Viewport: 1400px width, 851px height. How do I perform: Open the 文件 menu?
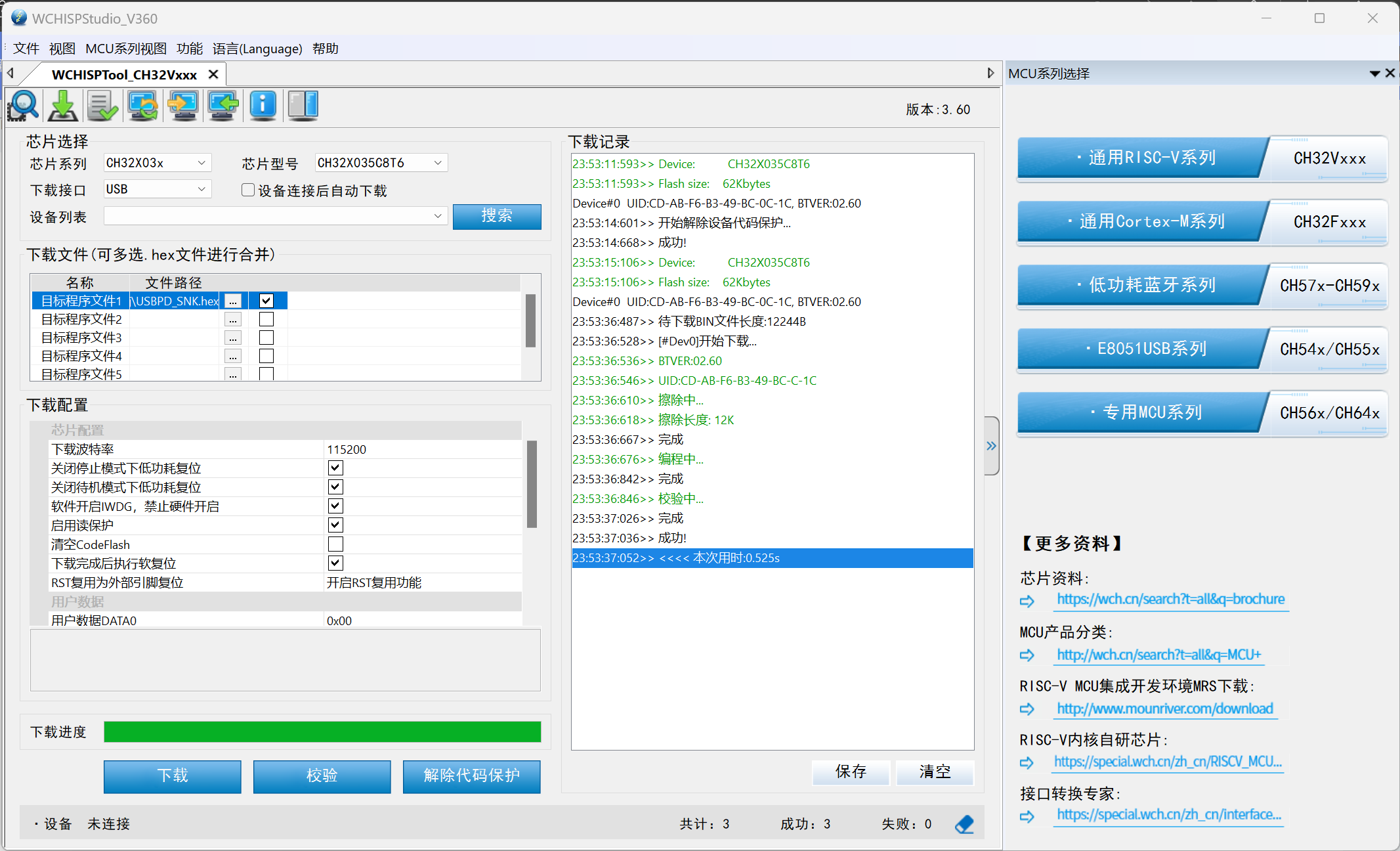pyautogui.click(x=26, y=49)
